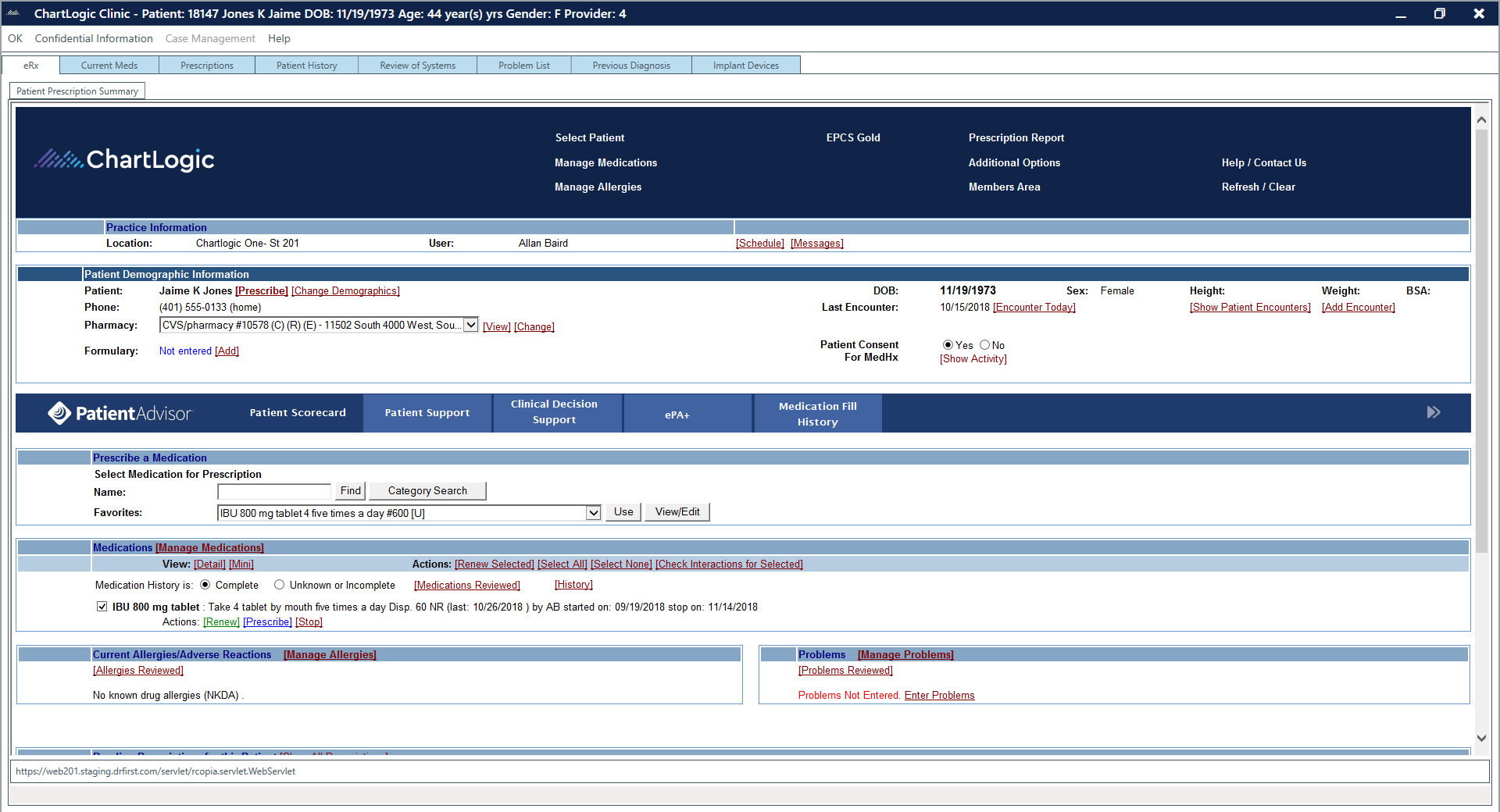Viewport: 1500px width, 812px height.
Task: Open the Medication Fill History panel
Action: [x=816, y=412]
